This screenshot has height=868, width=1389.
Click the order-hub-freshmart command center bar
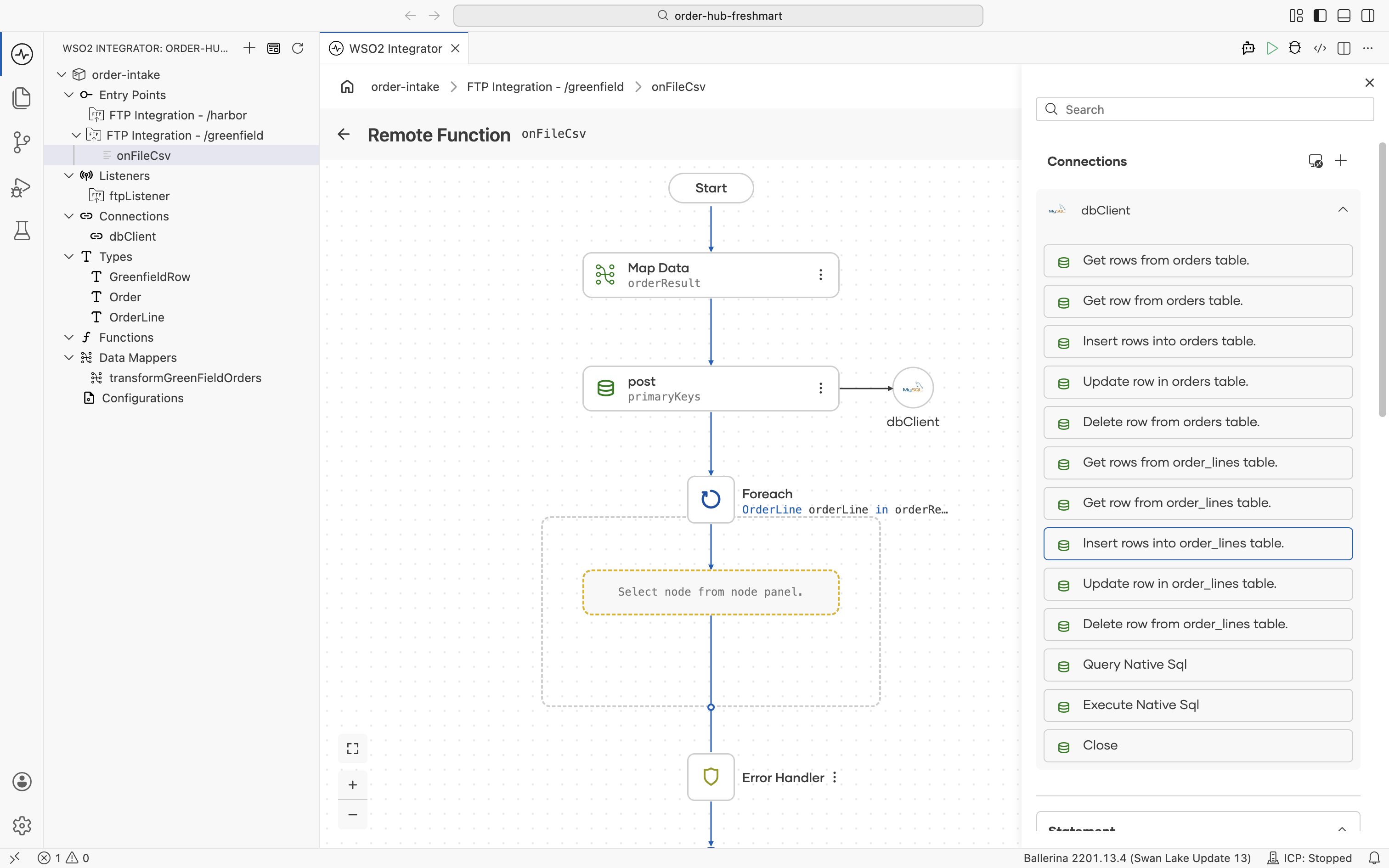[717, 16]
